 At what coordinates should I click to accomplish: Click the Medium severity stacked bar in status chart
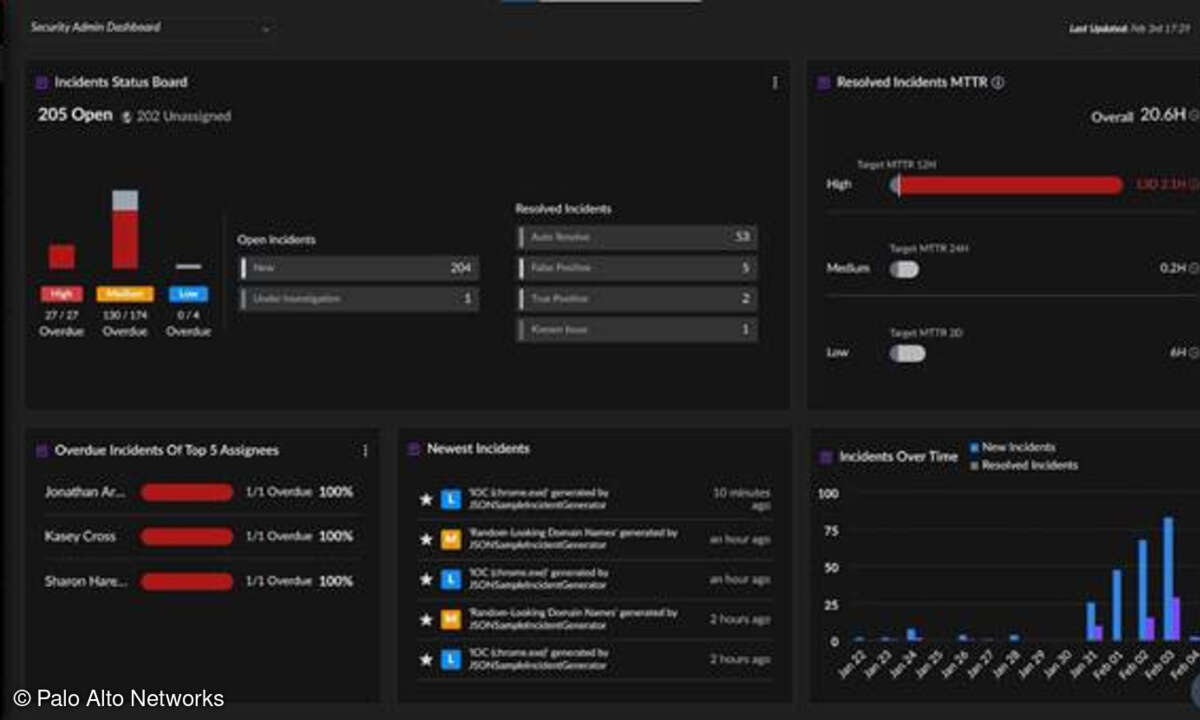point(125,229)
